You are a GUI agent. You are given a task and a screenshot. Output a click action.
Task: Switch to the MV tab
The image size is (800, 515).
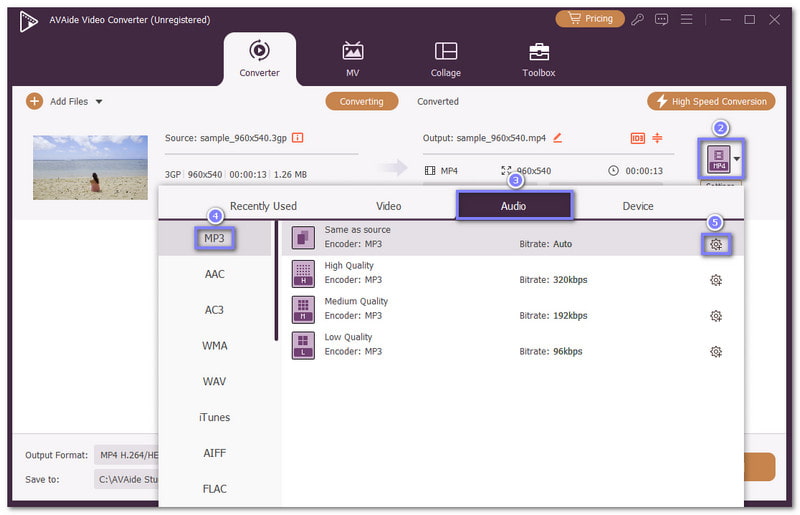(353, 59)
